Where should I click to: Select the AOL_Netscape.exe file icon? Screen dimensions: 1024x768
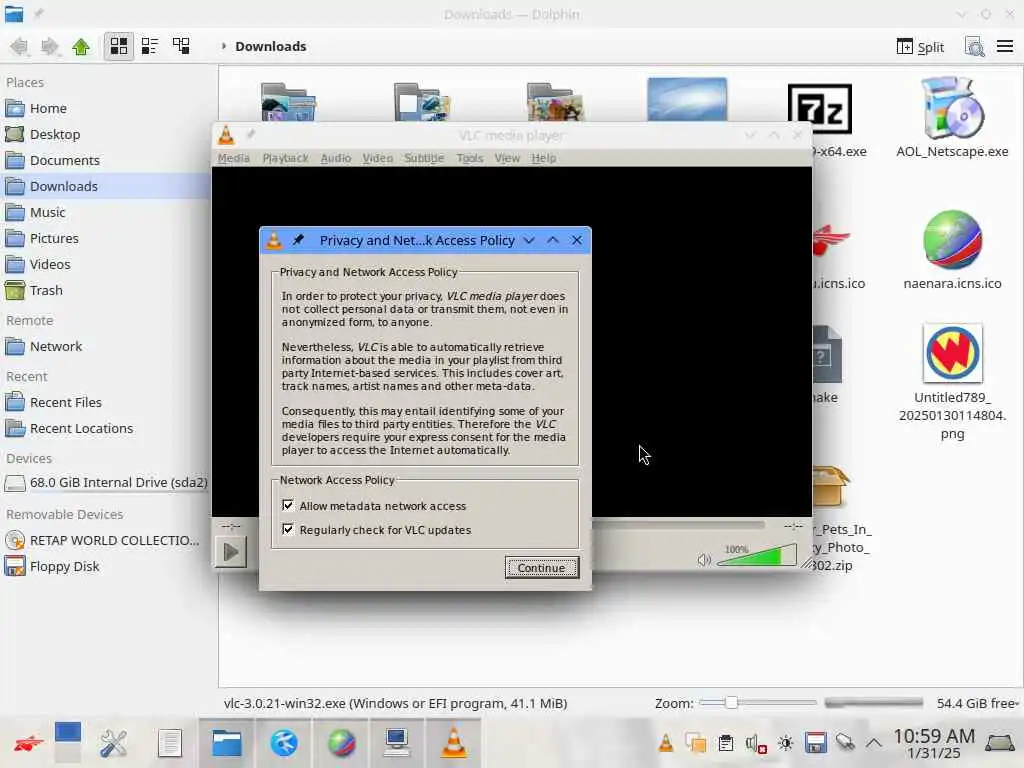952,108
